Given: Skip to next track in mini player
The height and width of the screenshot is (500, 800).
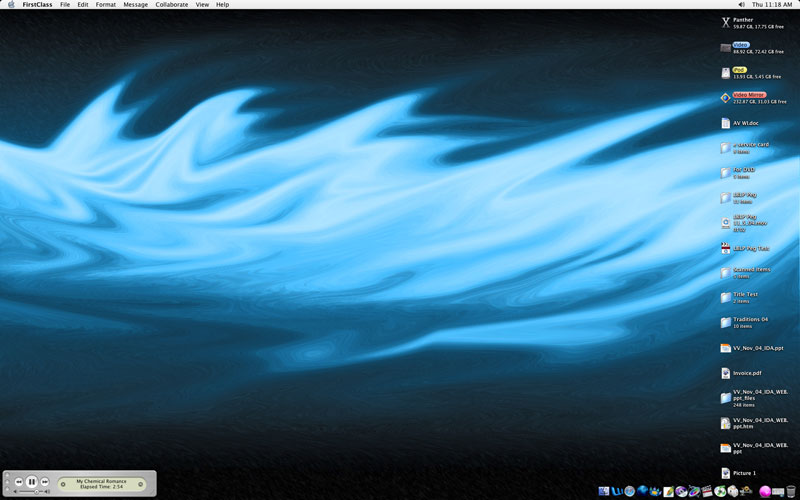Looking at the screenshot, I should click(x=45, y=482).
